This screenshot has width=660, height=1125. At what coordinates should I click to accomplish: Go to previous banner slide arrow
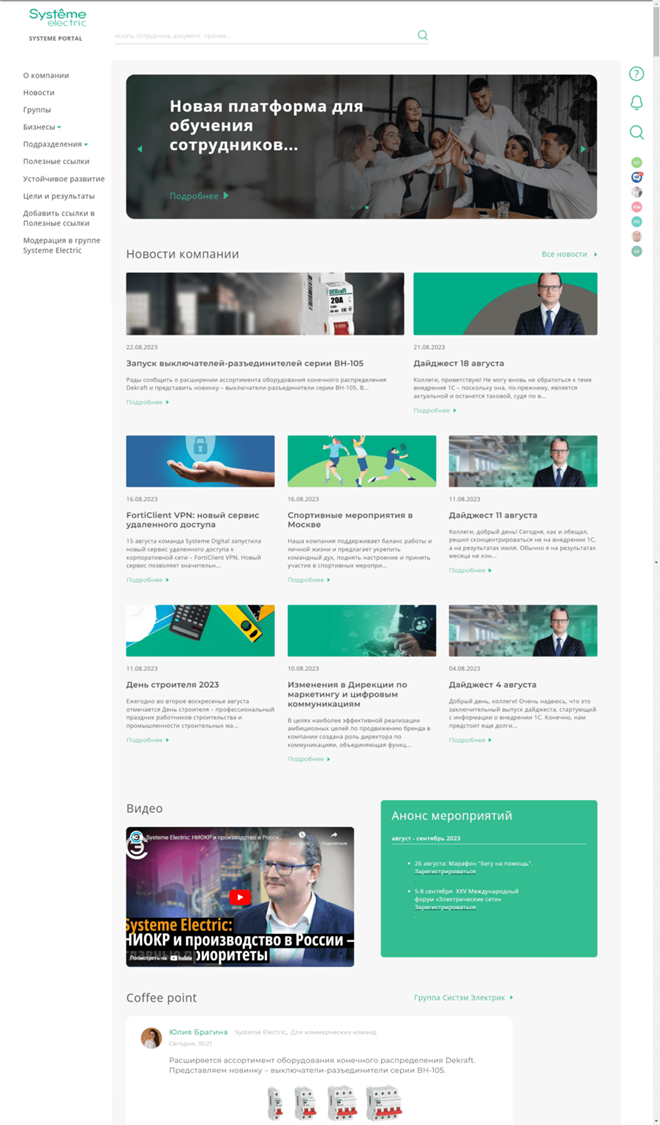pos(139,149)
